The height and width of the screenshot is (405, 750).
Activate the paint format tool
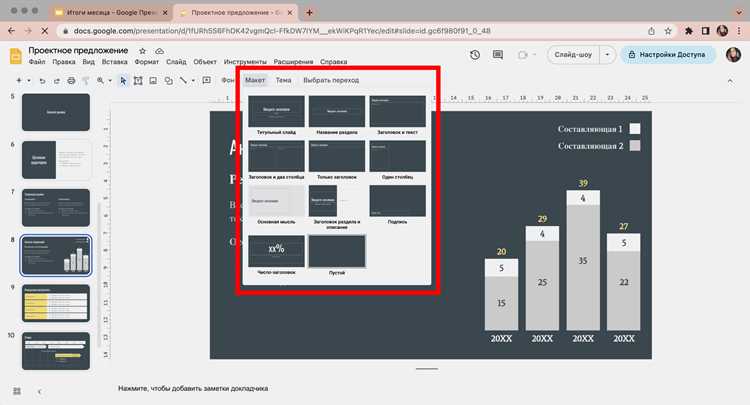pos(86,81)
